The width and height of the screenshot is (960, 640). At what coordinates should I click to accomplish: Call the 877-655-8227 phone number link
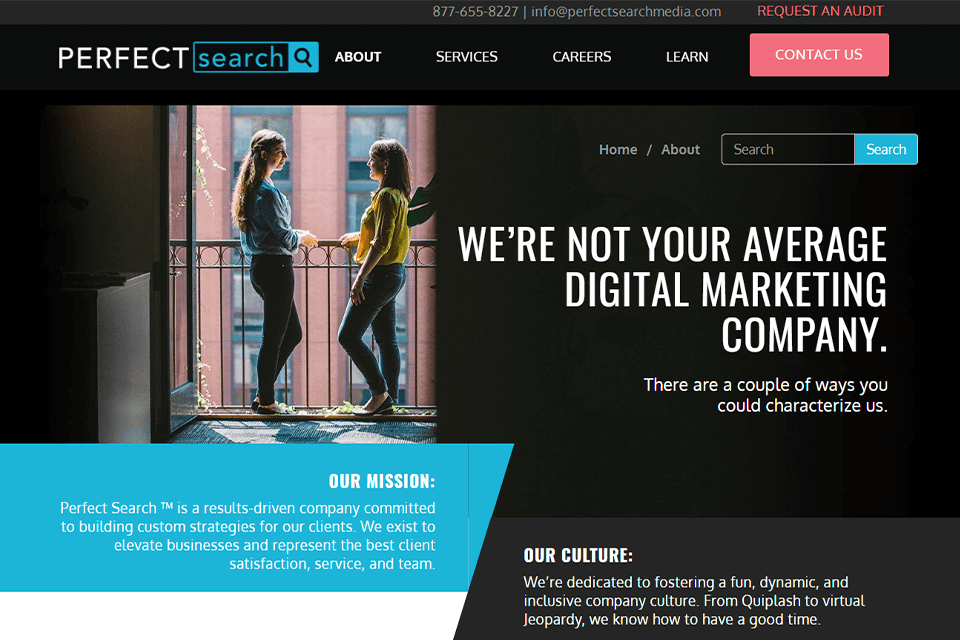click(475, 12)
